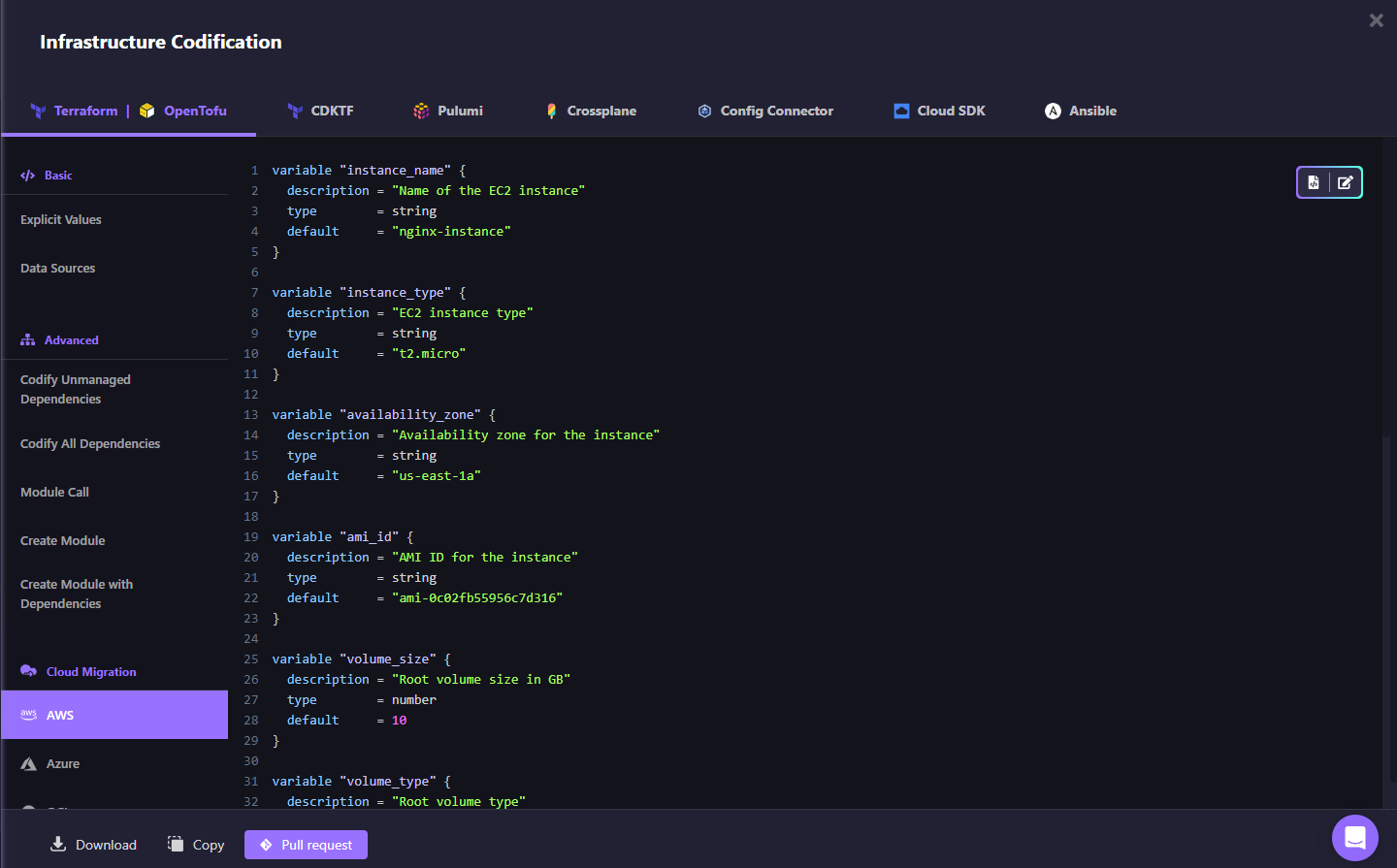Viewport: 1397px width, 868px height.
Task: Click the download arrow icon
Action: tap(58, 844)
